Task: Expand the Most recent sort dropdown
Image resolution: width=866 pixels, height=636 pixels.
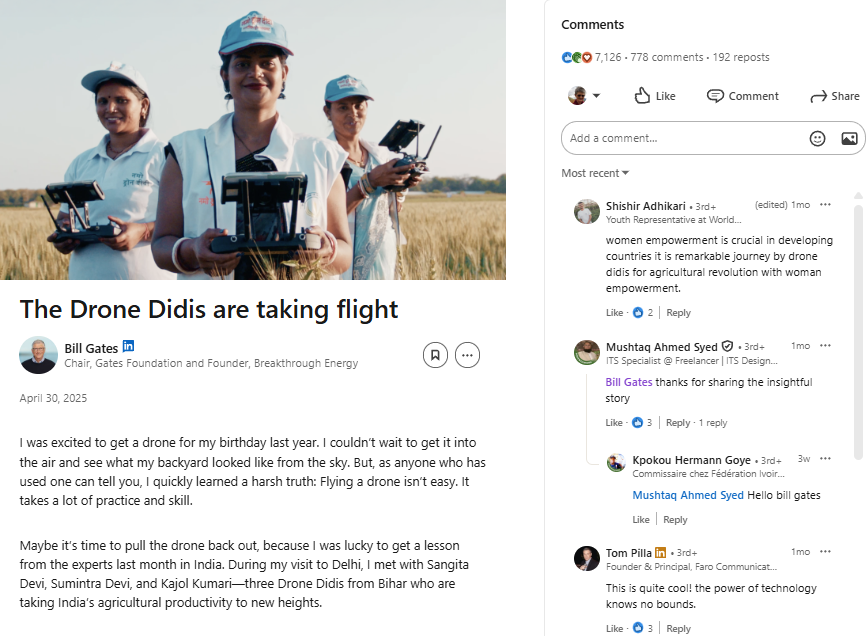Action: click(x=595, y=173)
